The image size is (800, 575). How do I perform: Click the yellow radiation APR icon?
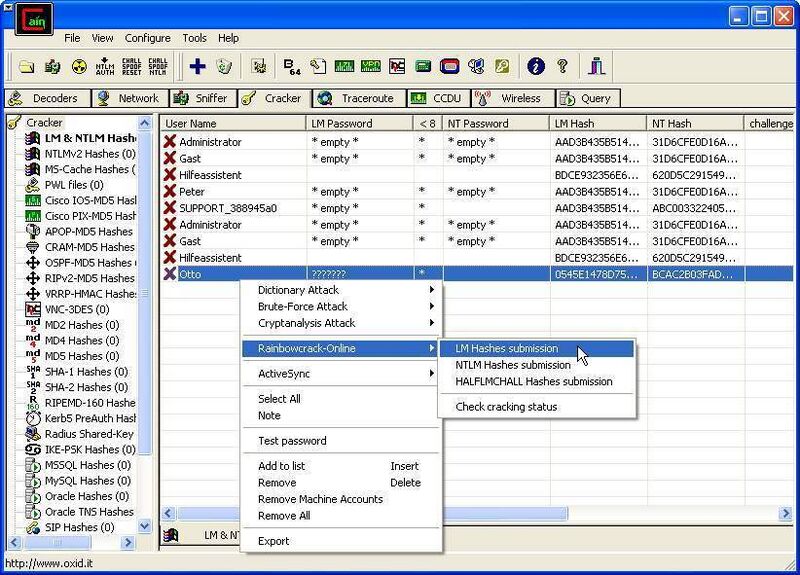[79, 66]
